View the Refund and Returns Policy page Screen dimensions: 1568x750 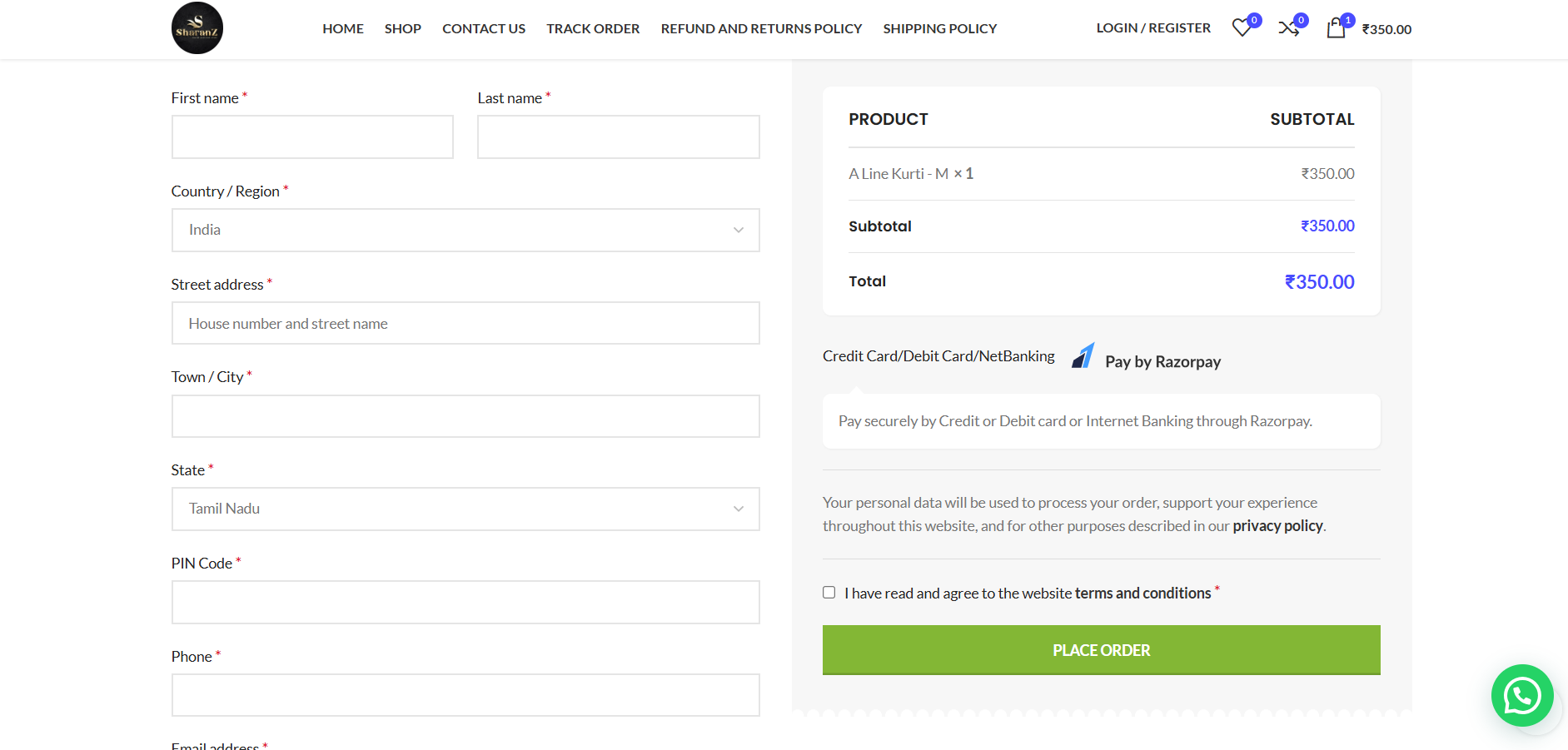click(x=761, y=28)
